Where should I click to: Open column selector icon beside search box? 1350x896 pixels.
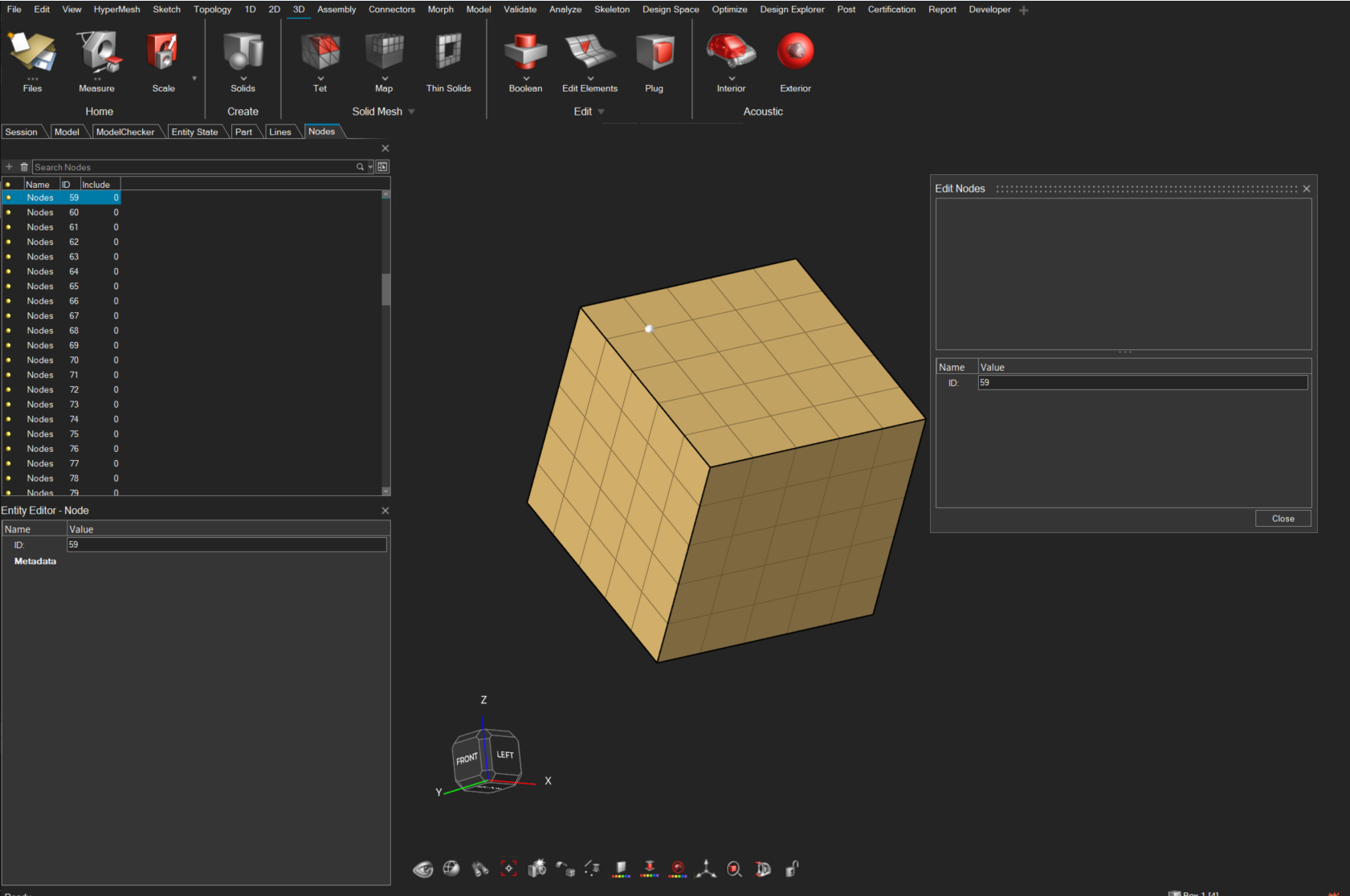point(383,167)
